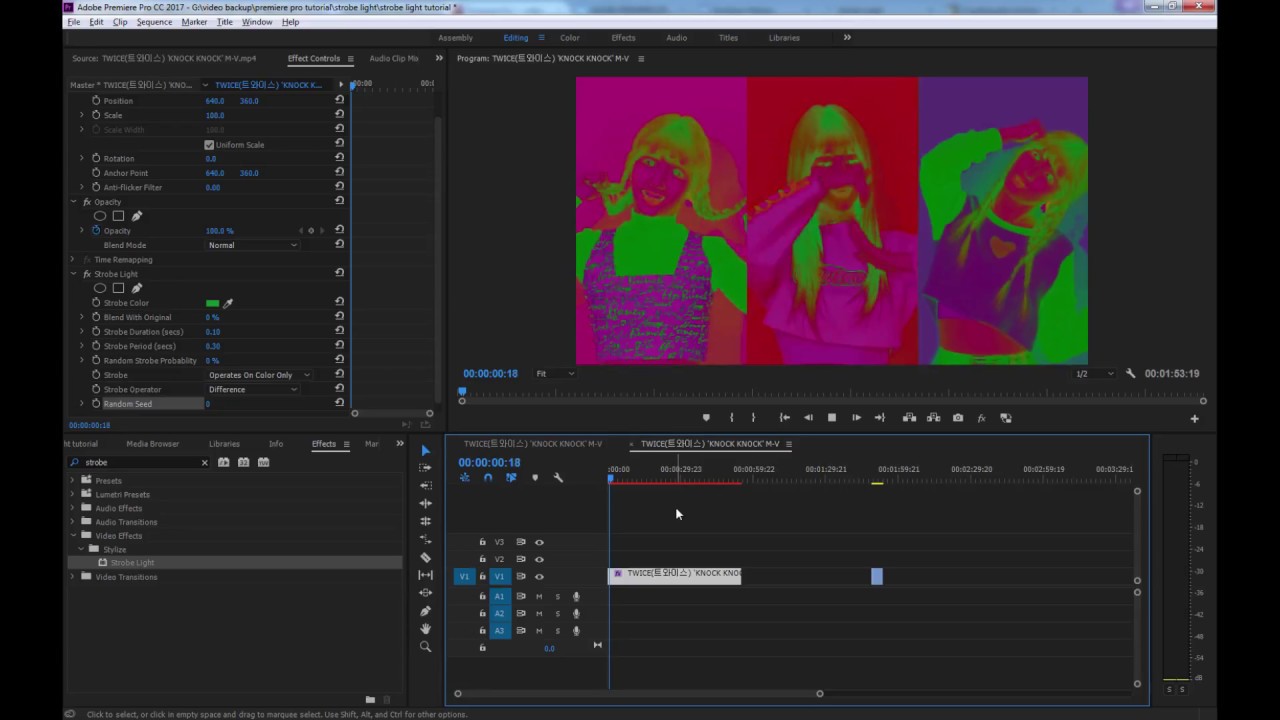Click new bin folder icon in Effects panel
The image size is (1280, 720).
point(370,699)
